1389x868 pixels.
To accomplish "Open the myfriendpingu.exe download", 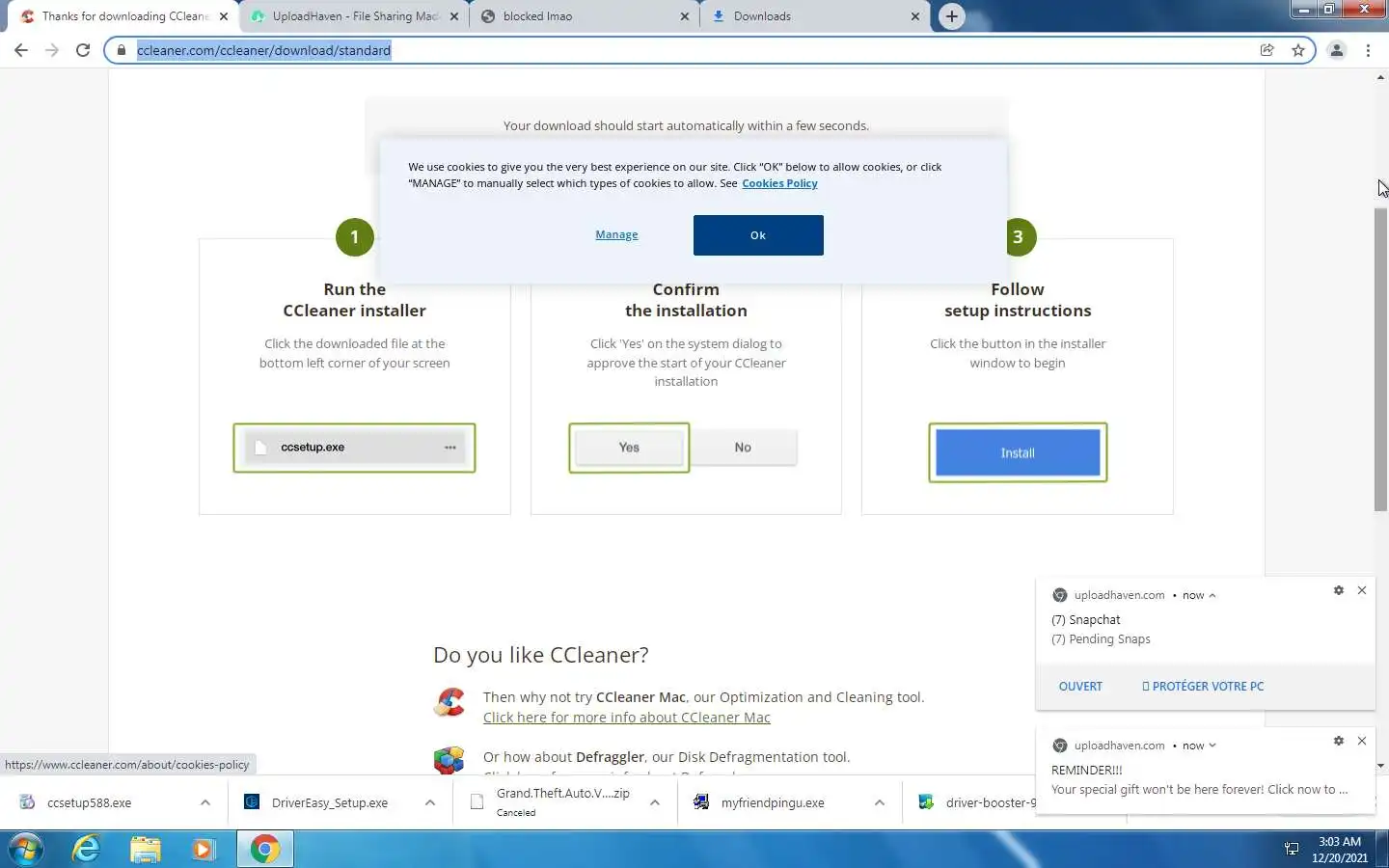I will click(x=772, y=802).
